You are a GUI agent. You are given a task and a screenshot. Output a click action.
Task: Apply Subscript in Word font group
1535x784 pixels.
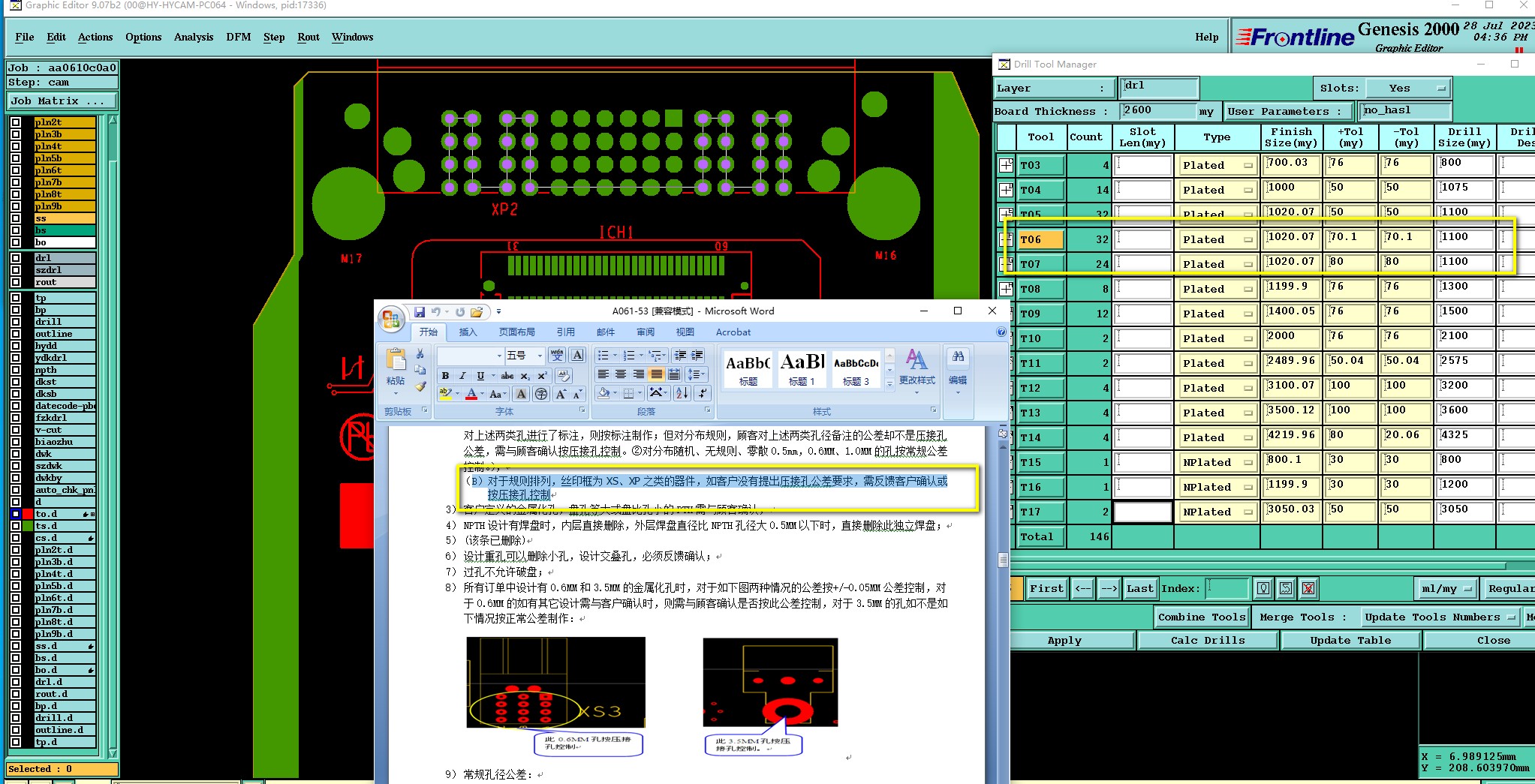525,375
